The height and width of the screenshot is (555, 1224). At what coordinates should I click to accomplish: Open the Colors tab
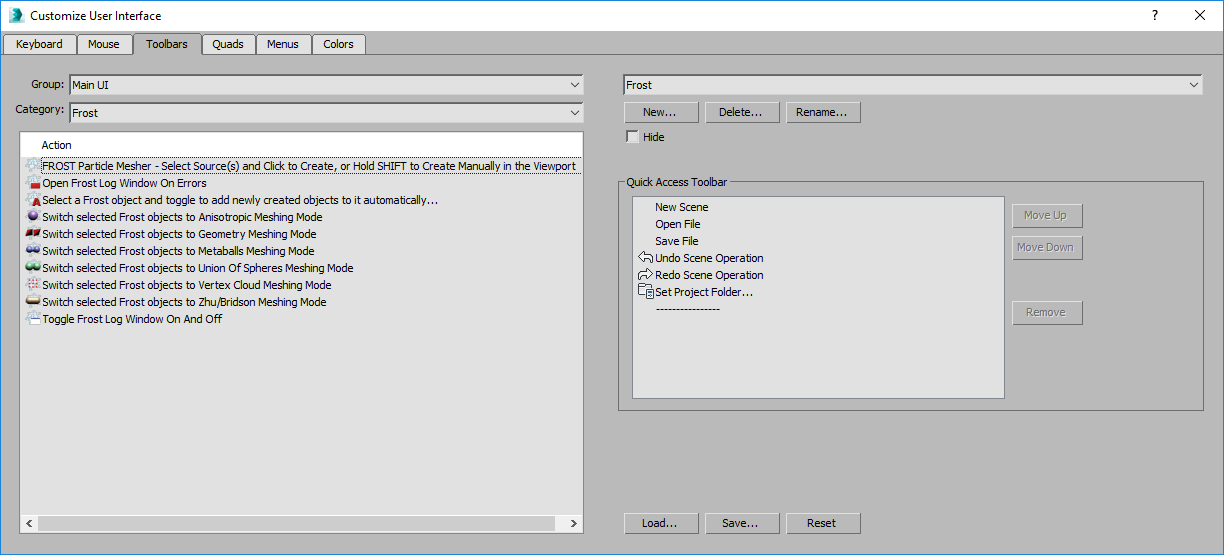tap(339, 44)
